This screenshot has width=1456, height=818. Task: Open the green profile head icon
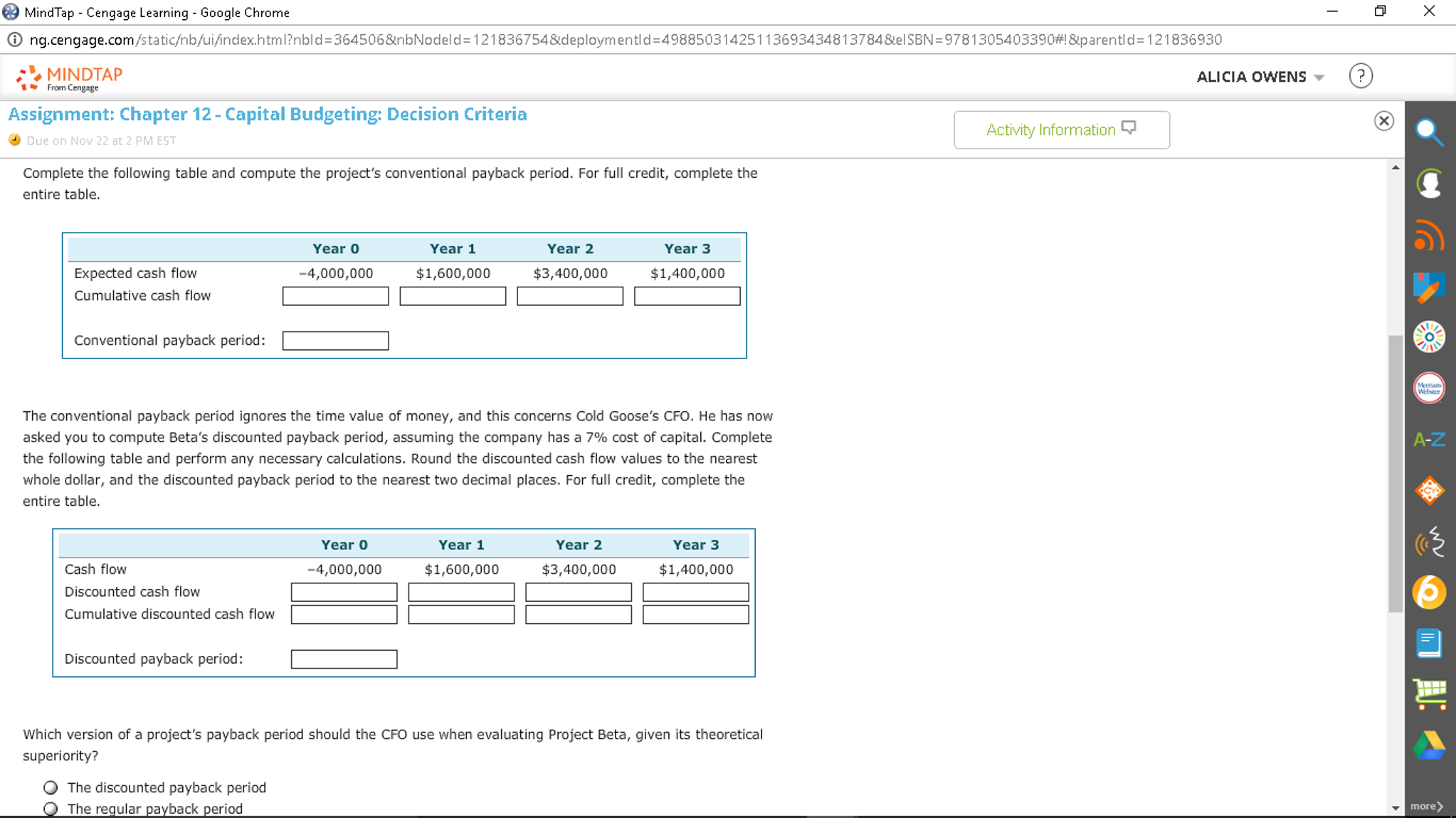coord(1429,184)
